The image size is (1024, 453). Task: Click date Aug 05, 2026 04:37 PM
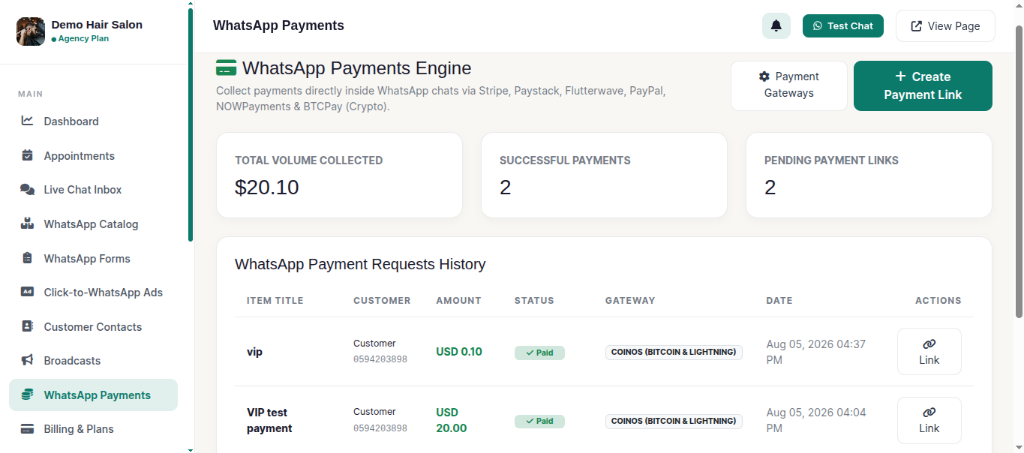point(816,352)
